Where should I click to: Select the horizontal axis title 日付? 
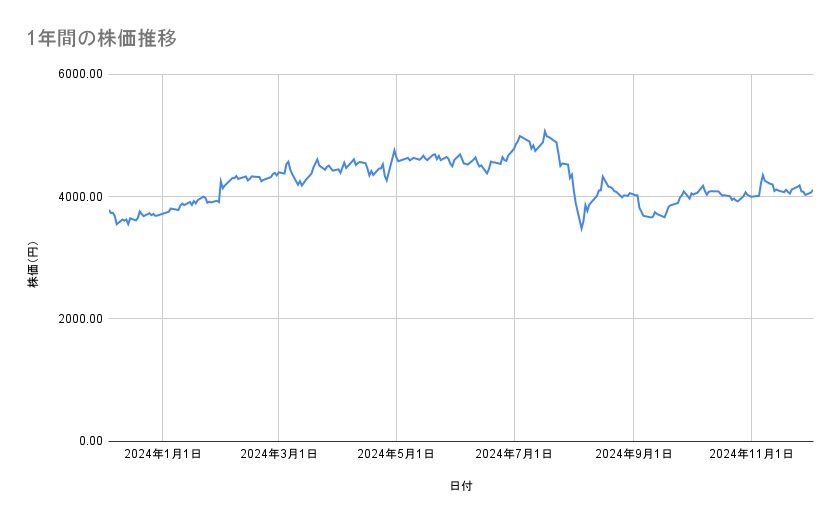coord(460,487)
